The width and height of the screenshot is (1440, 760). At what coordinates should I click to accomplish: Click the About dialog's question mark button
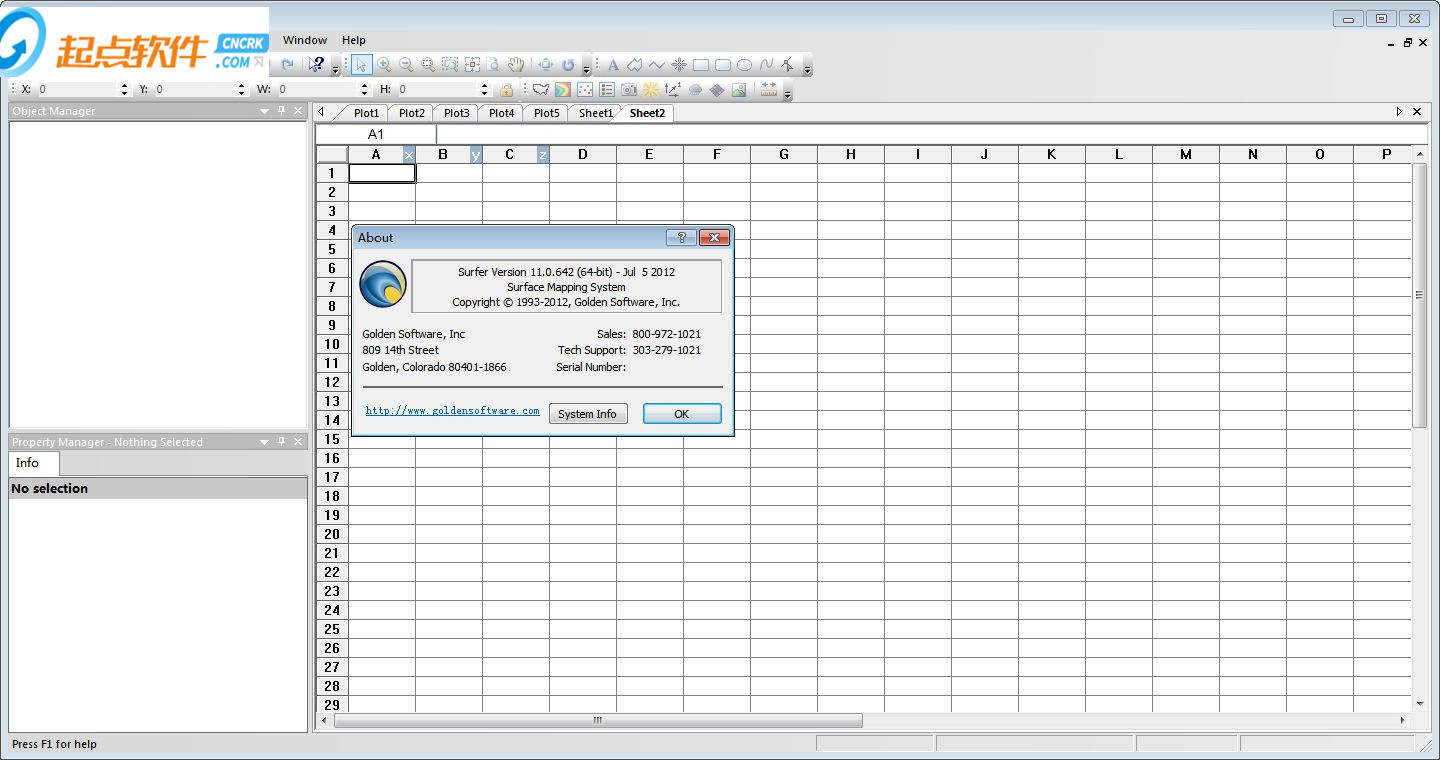pyautogui.click(x=681, y=237)
